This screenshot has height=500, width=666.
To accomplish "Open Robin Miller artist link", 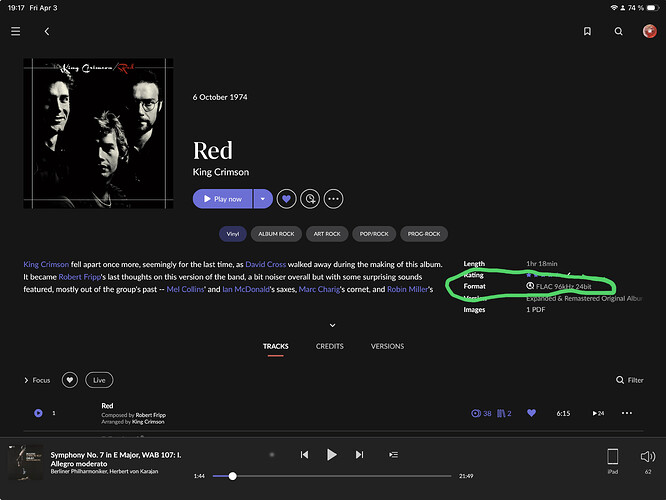I will coord(407,289).
